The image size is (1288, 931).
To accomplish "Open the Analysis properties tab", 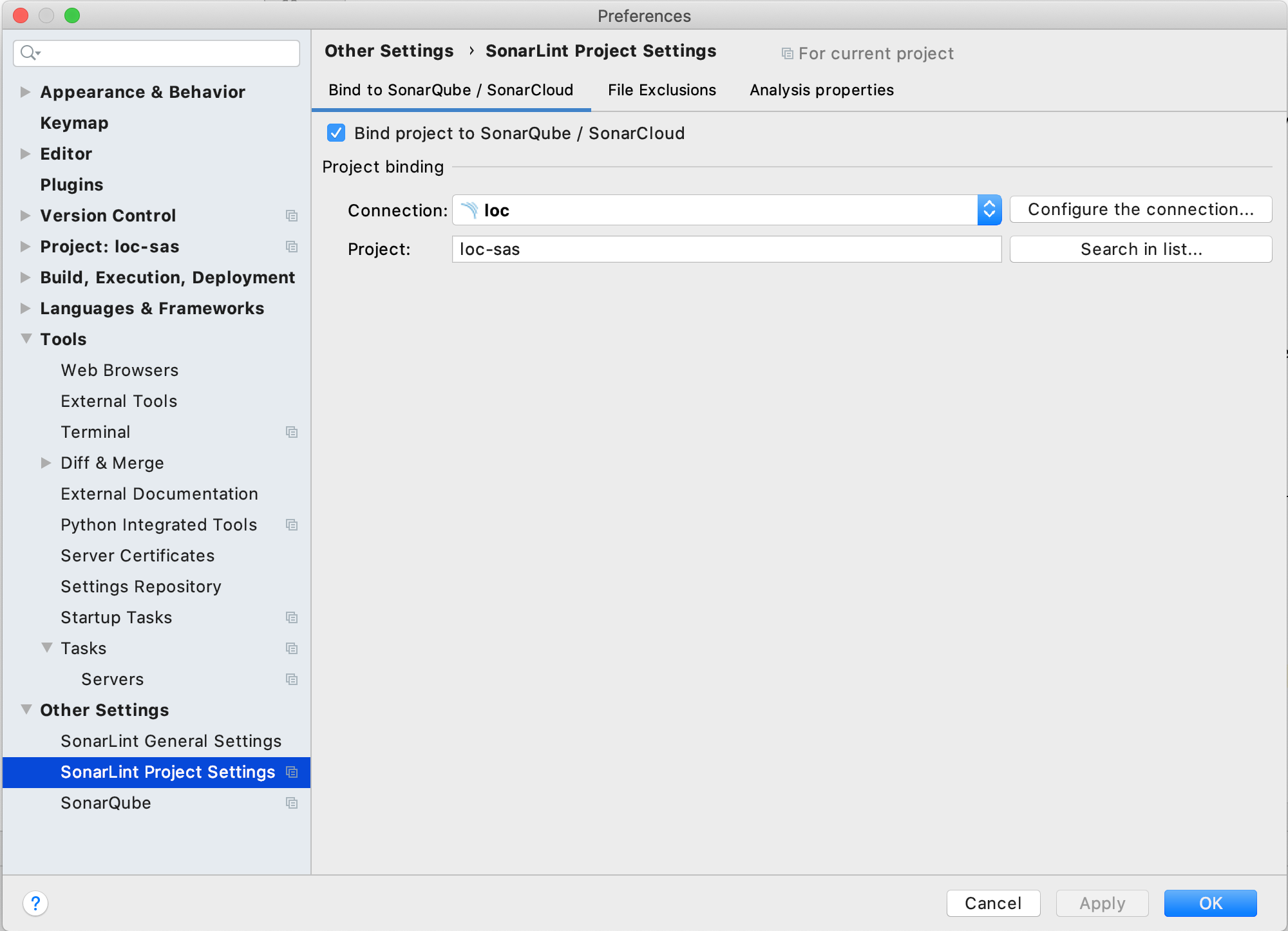I will tap(821, 90).
